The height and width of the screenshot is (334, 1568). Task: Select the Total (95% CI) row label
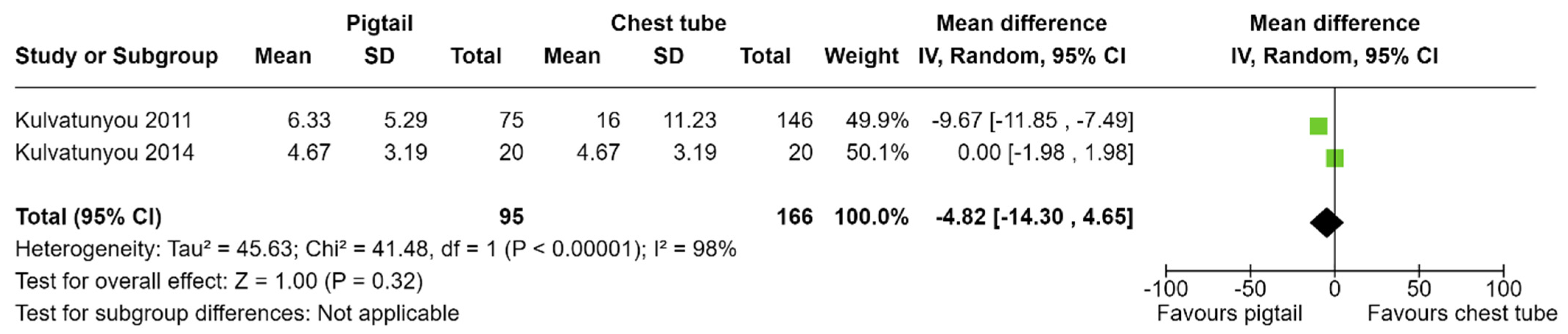88,216
